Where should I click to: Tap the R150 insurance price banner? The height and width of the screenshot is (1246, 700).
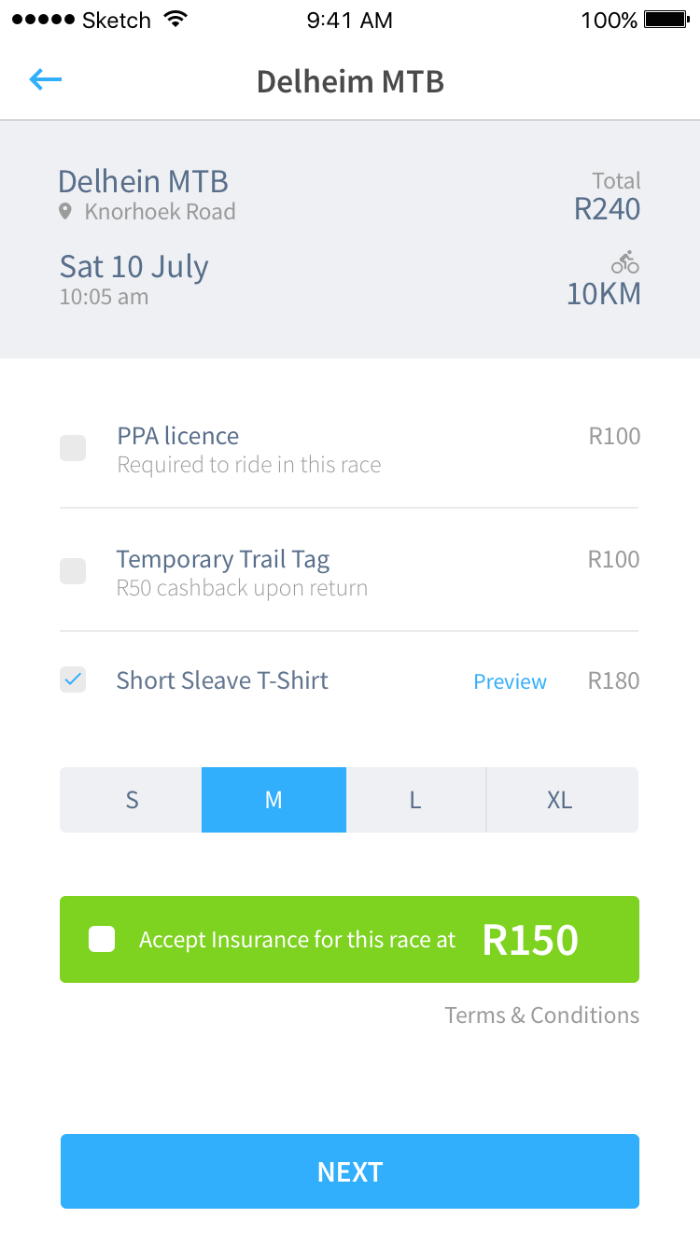click(530, 940)
